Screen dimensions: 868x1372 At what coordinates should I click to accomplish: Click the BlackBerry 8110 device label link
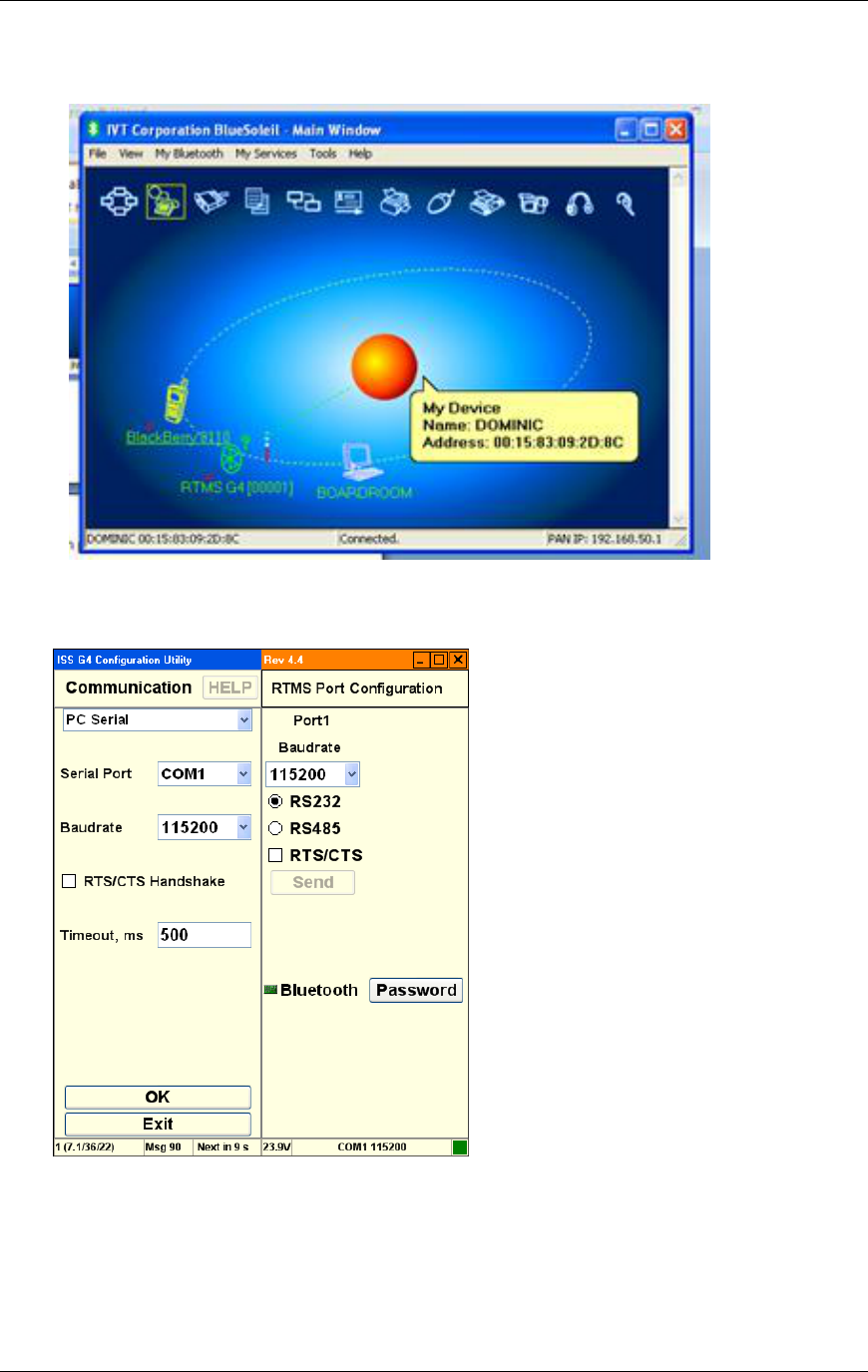click(178, 437)
